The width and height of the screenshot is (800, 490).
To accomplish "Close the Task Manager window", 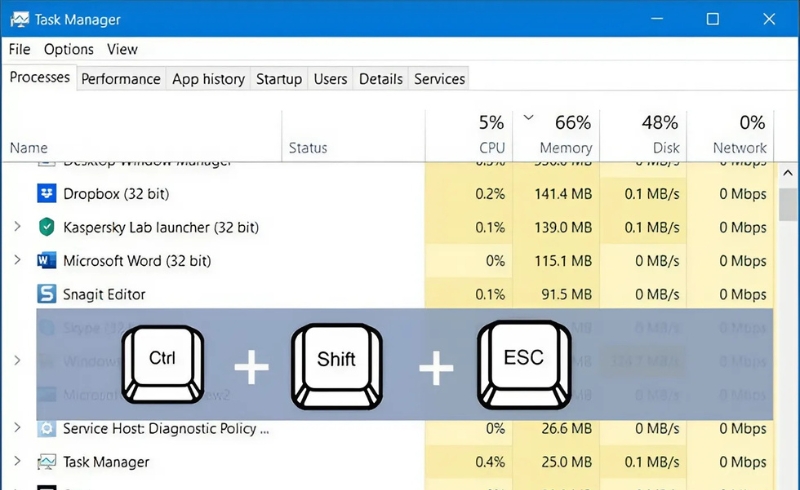I will (769, 19).
